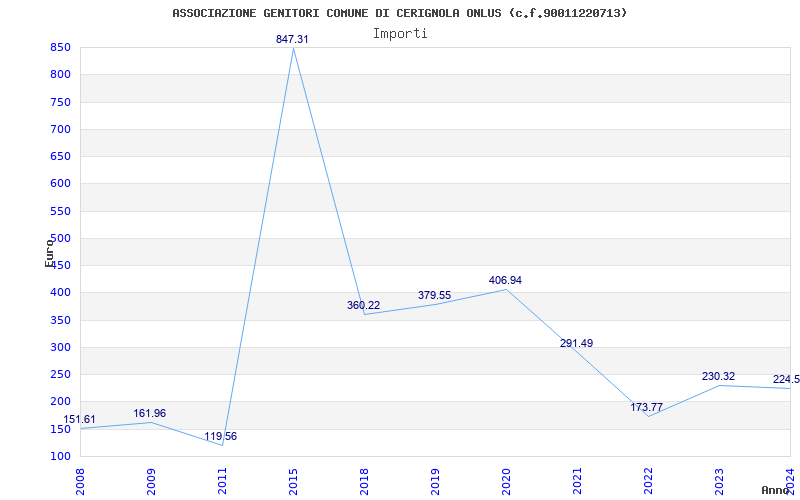Click the 650 y-axis tick label
Viewport: 800px width, 500px height.
(60, 157)
